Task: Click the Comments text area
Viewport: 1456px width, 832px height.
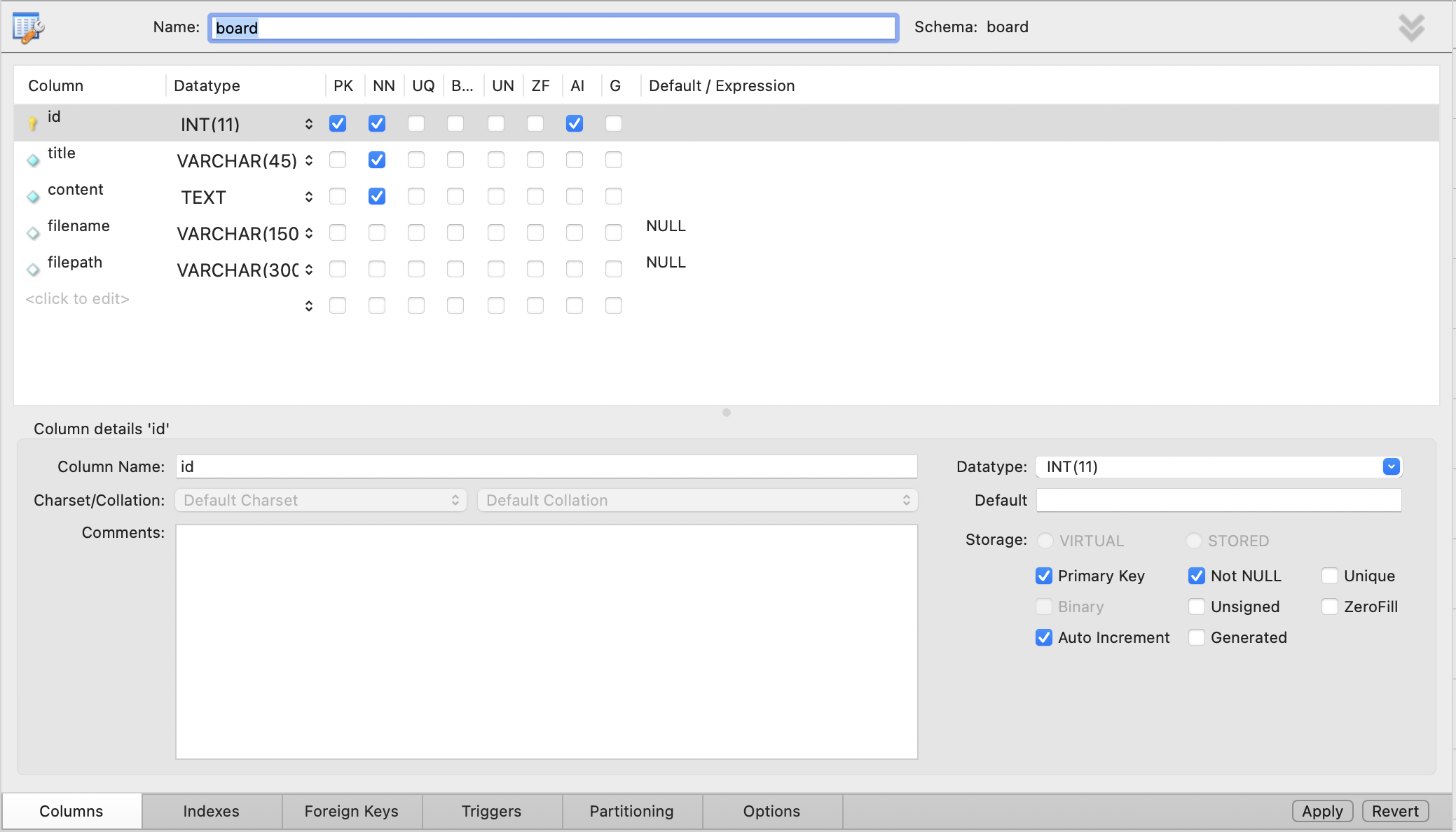Action: click(547, 641)
